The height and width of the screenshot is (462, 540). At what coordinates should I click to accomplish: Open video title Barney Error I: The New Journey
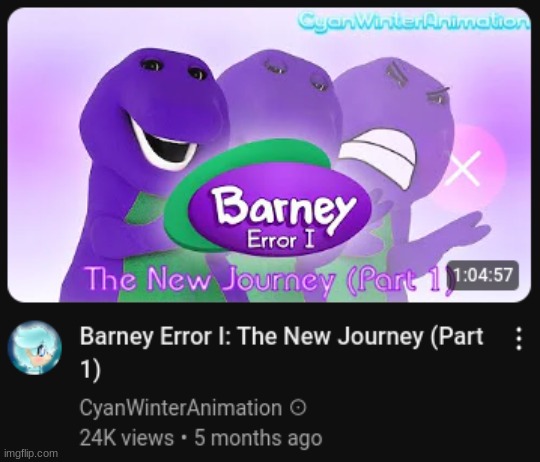click(x=282, y=336)
